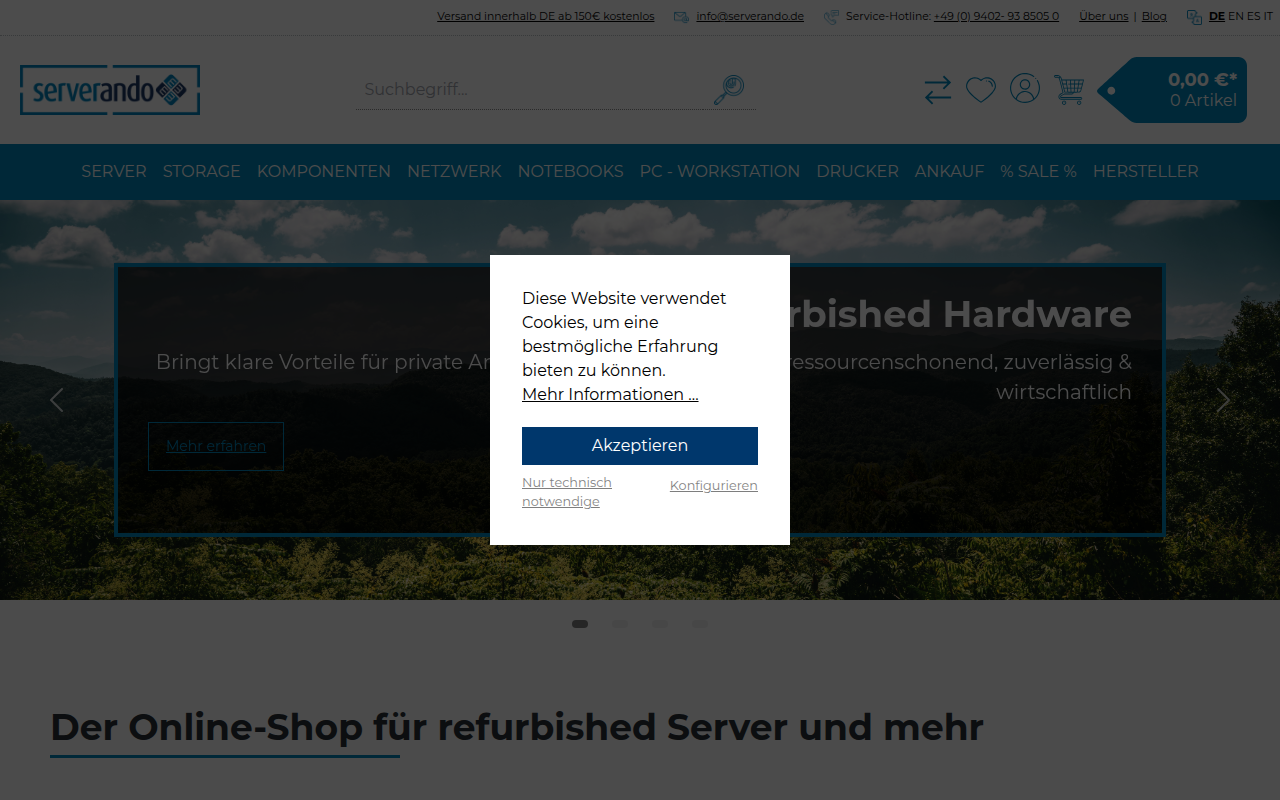Screen dimensions: 1280x800
Task: Click the Versand innerhalb DE shipping link
Action: pos(546,16)
